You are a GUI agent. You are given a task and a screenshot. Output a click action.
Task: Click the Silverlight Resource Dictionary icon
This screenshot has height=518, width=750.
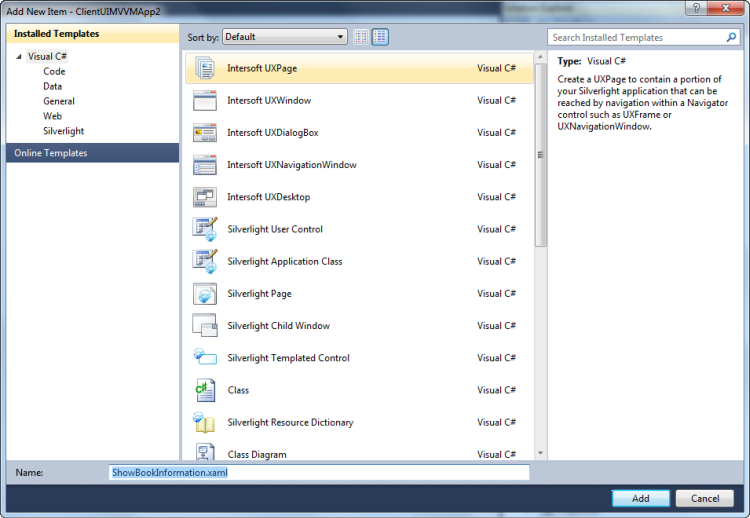[x=205, y=422]
